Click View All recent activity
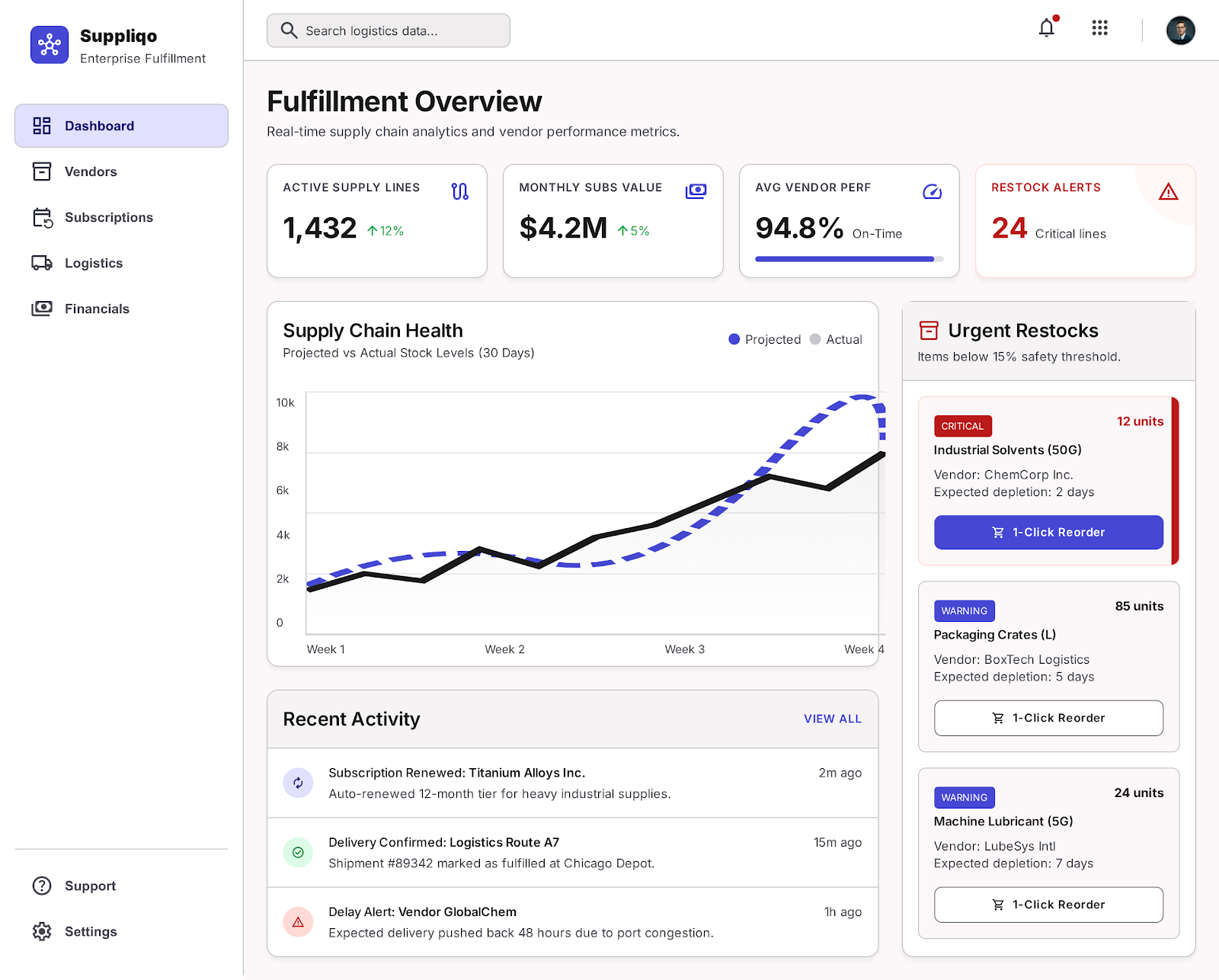 click(833, 719)
